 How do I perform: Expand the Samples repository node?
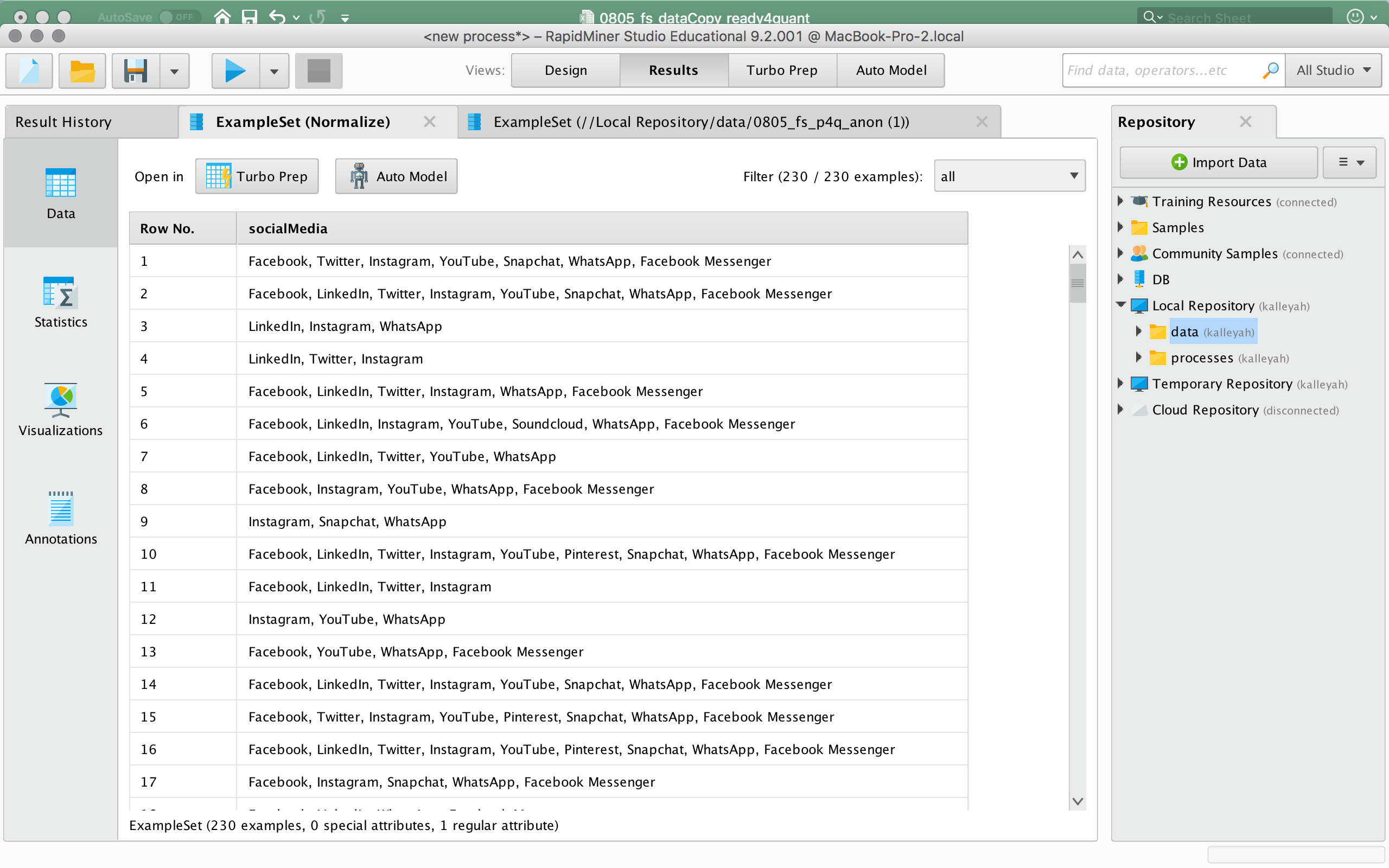coord(1120,227)
